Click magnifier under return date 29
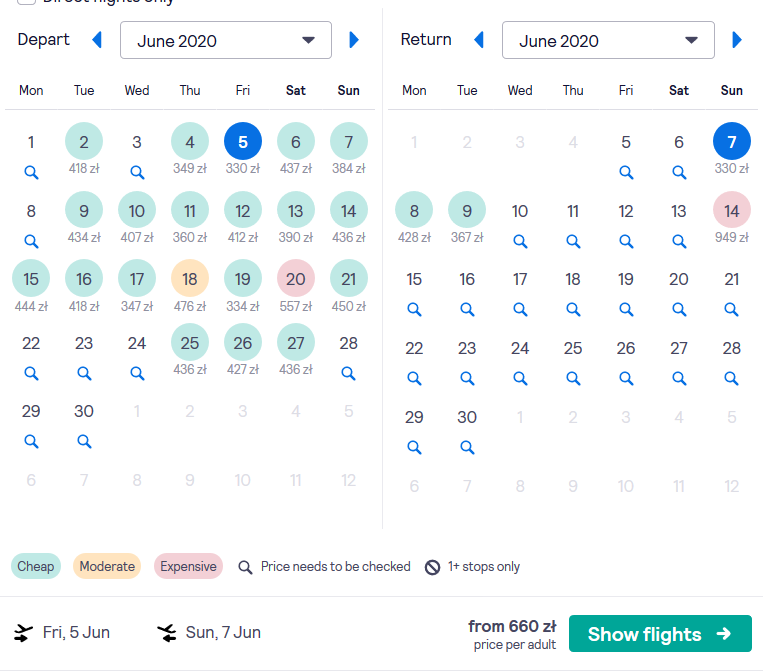This screenshot has width=763, height=672. 414,447
